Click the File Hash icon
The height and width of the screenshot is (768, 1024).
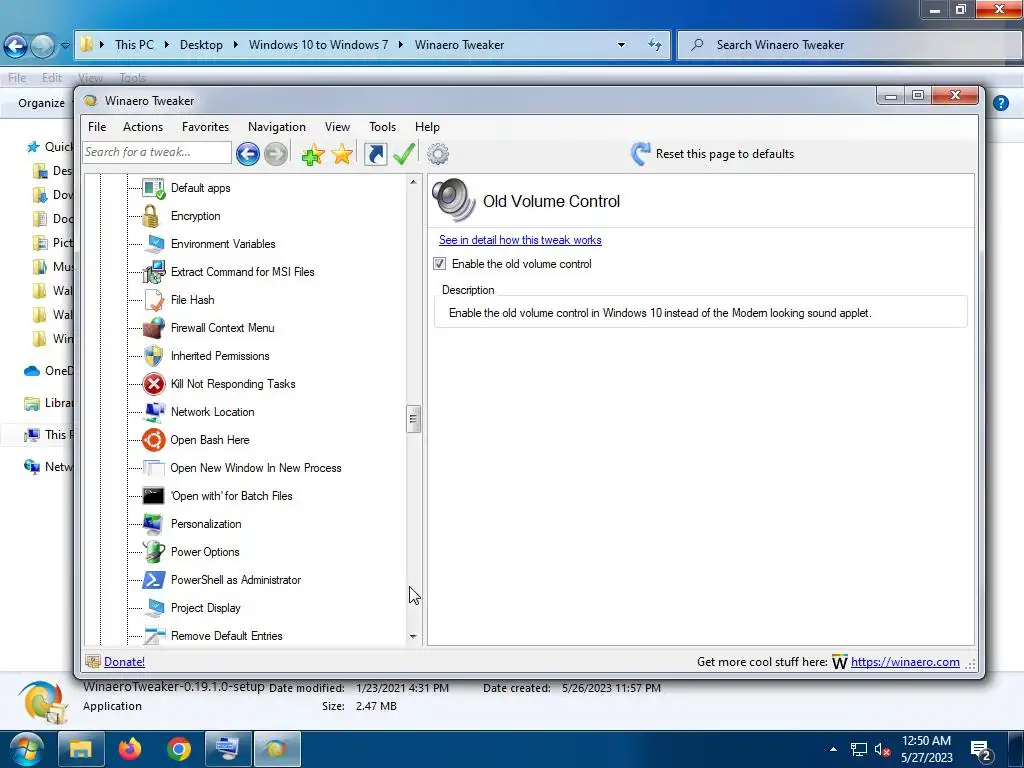[x=153, y=300]
